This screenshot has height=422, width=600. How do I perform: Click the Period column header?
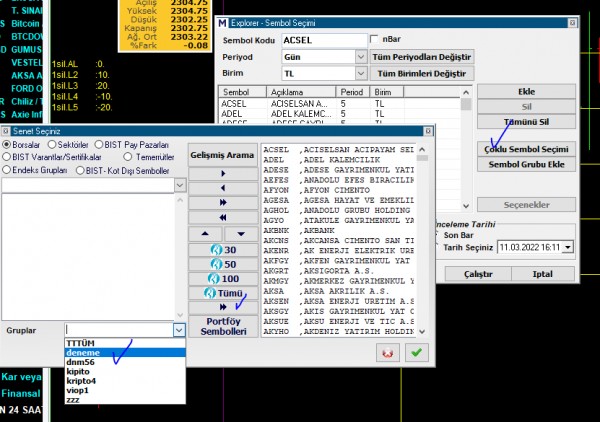tap(353, 92)
